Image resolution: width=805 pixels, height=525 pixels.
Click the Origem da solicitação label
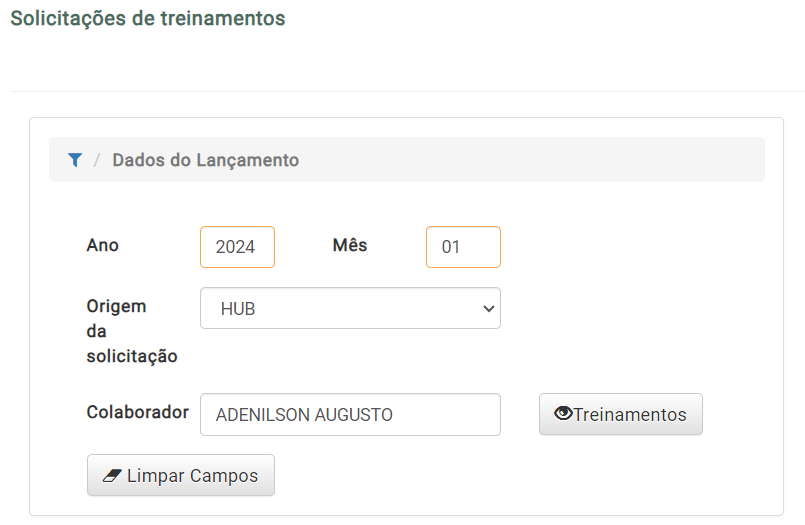tap(132, 331)
